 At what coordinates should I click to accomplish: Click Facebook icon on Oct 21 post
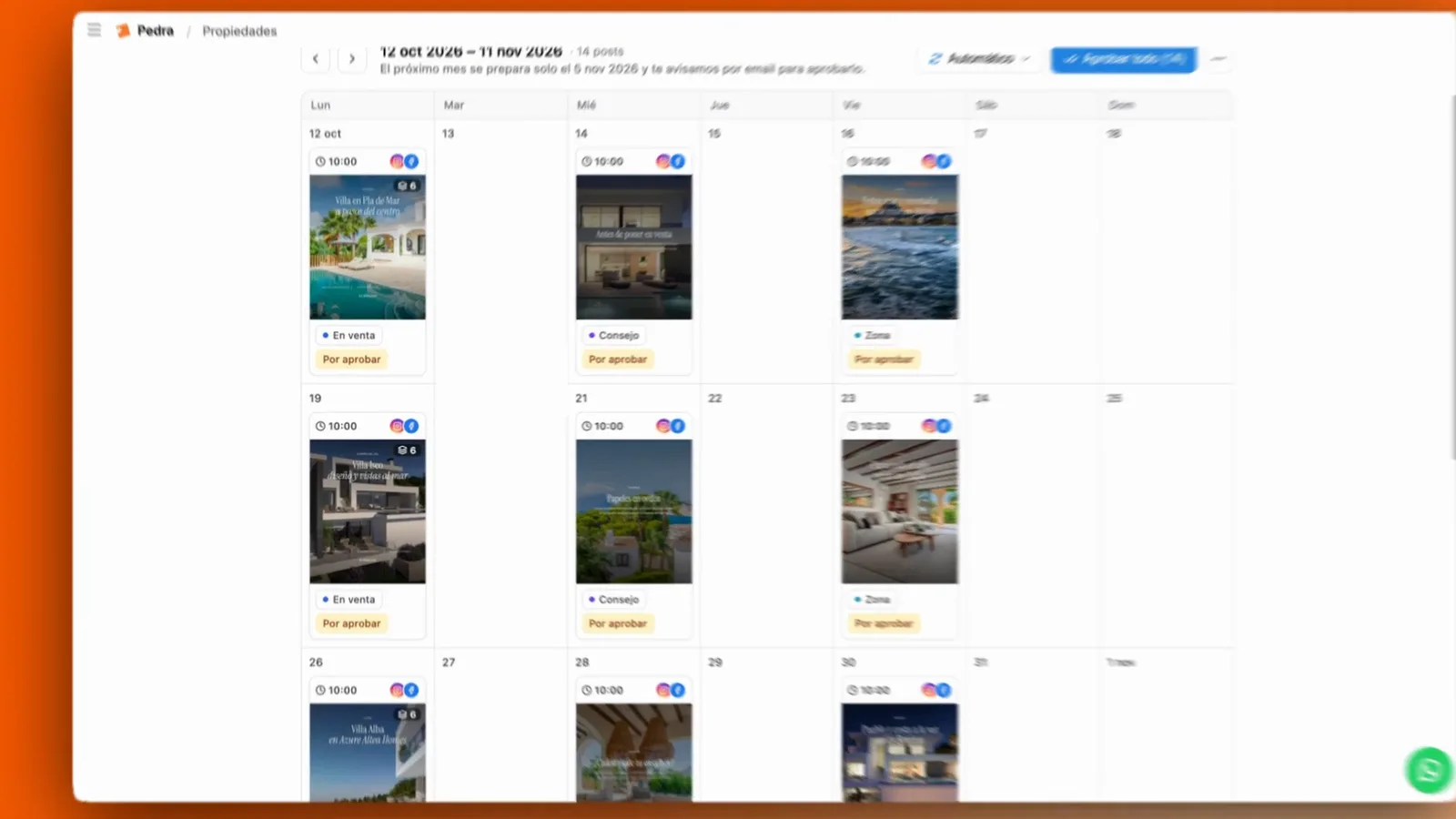coord(678,426)
